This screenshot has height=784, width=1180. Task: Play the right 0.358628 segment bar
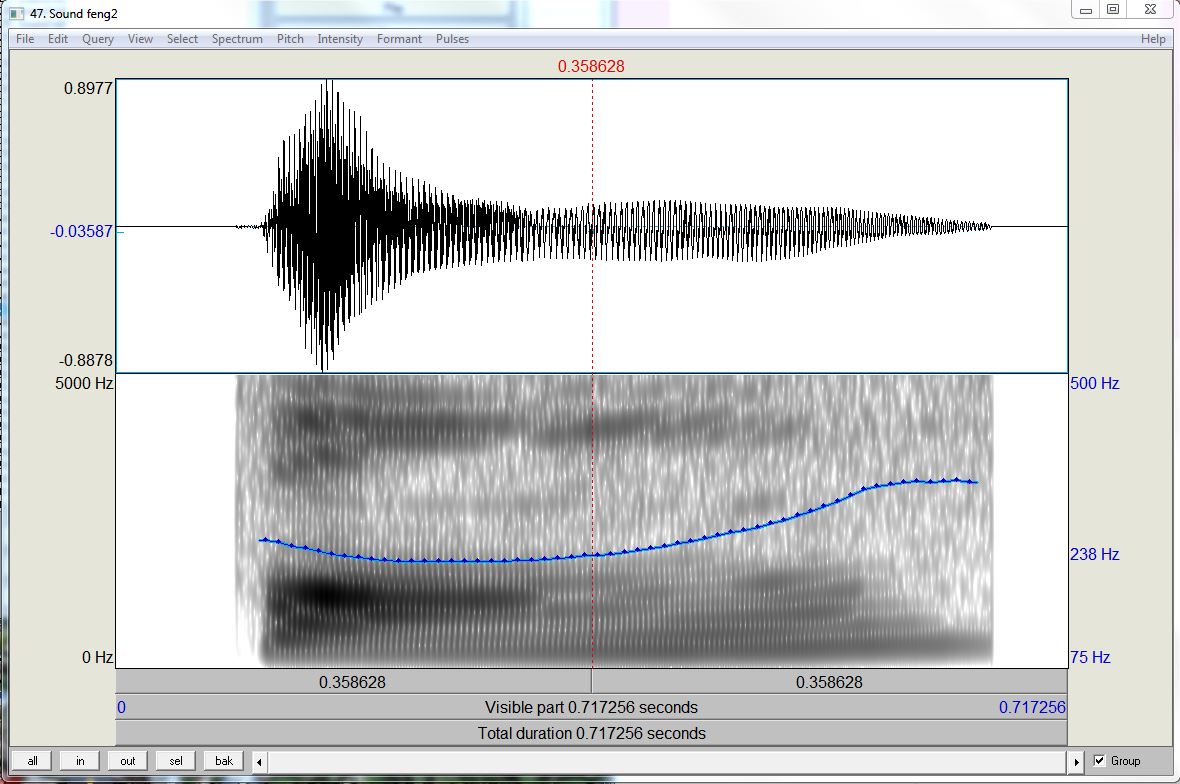(x=829, y=682)
